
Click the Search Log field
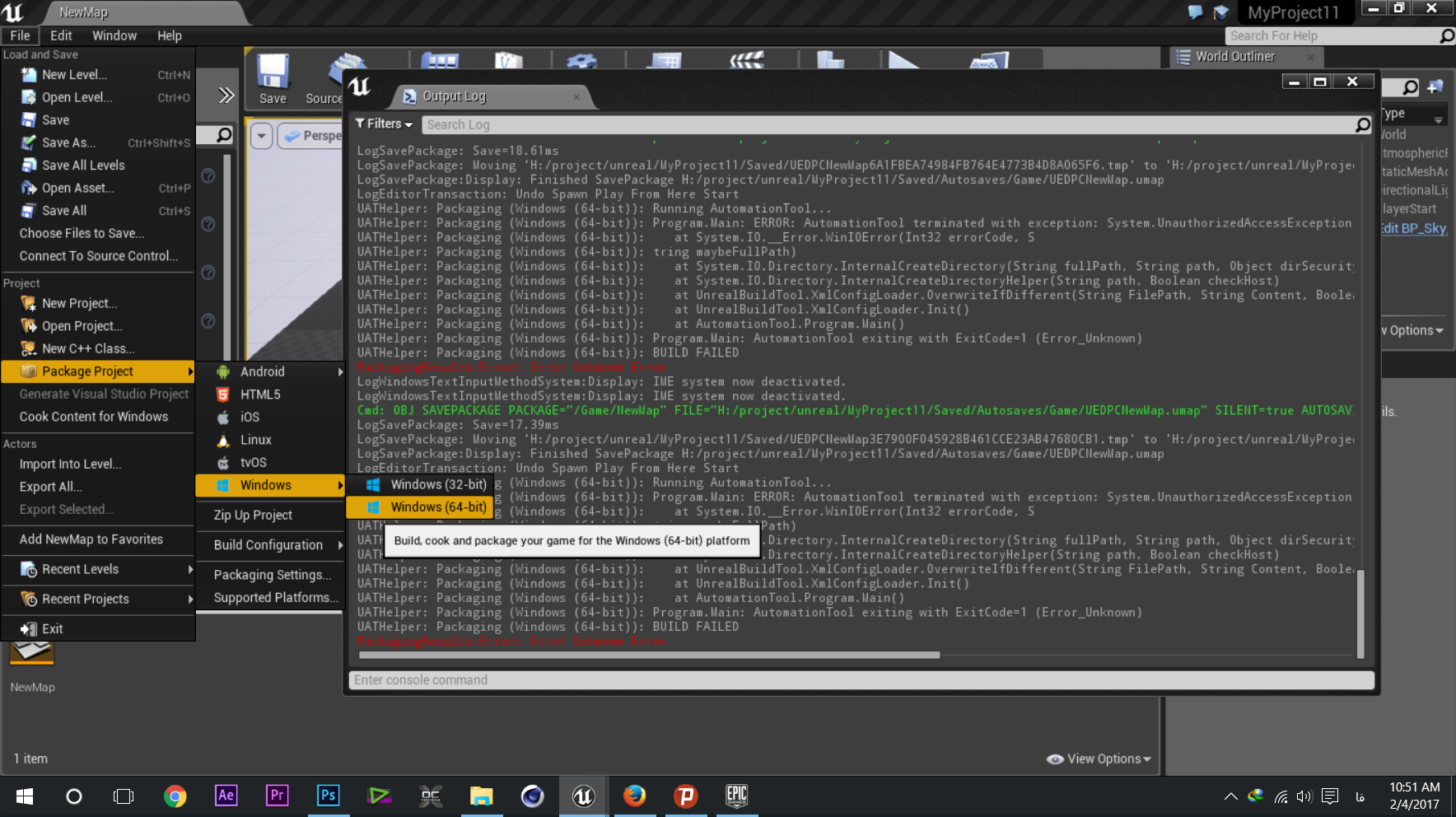click(x=898, y=124)
